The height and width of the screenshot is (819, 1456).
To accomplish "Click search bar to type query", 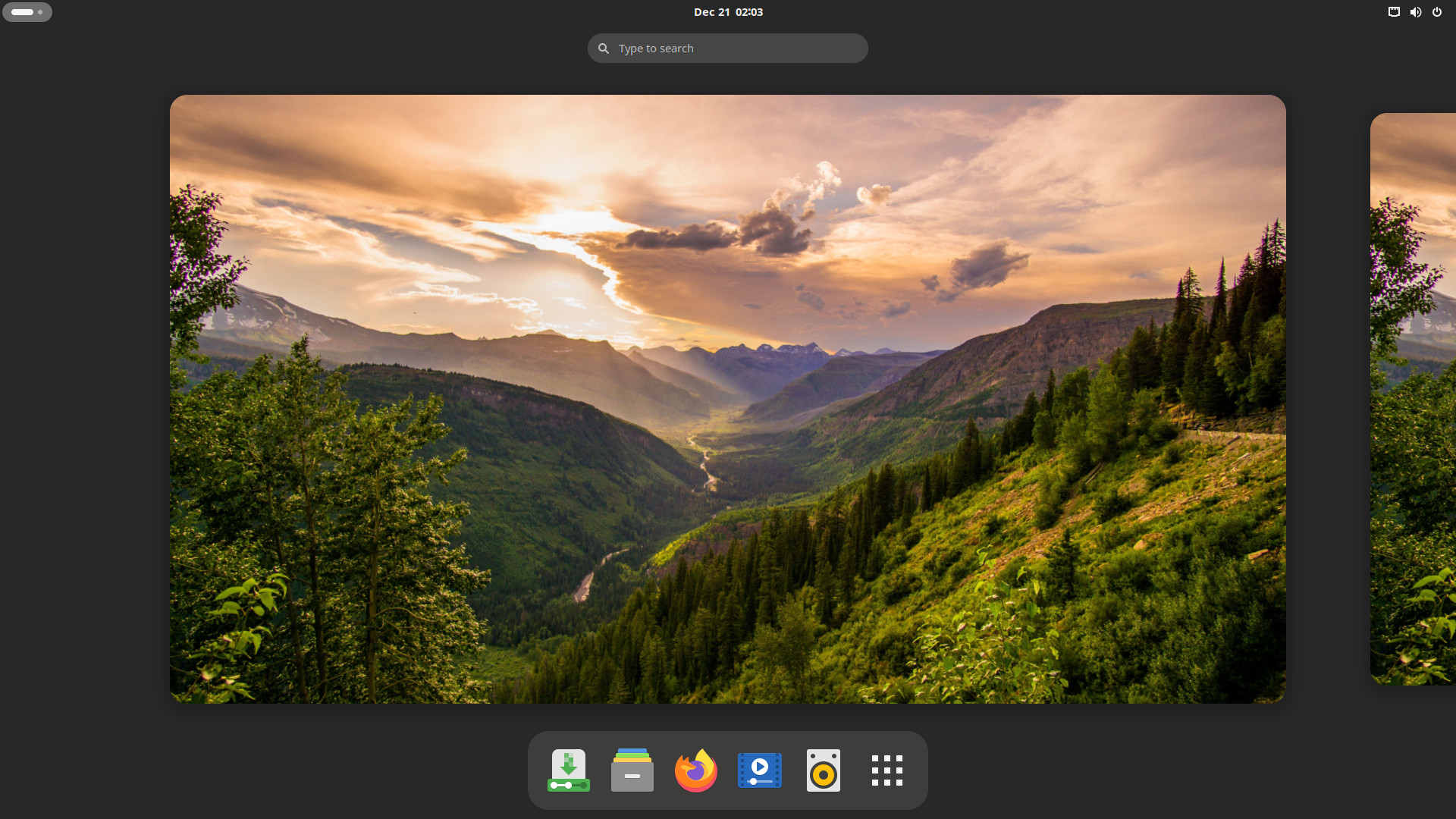I will tap(728, 47).
